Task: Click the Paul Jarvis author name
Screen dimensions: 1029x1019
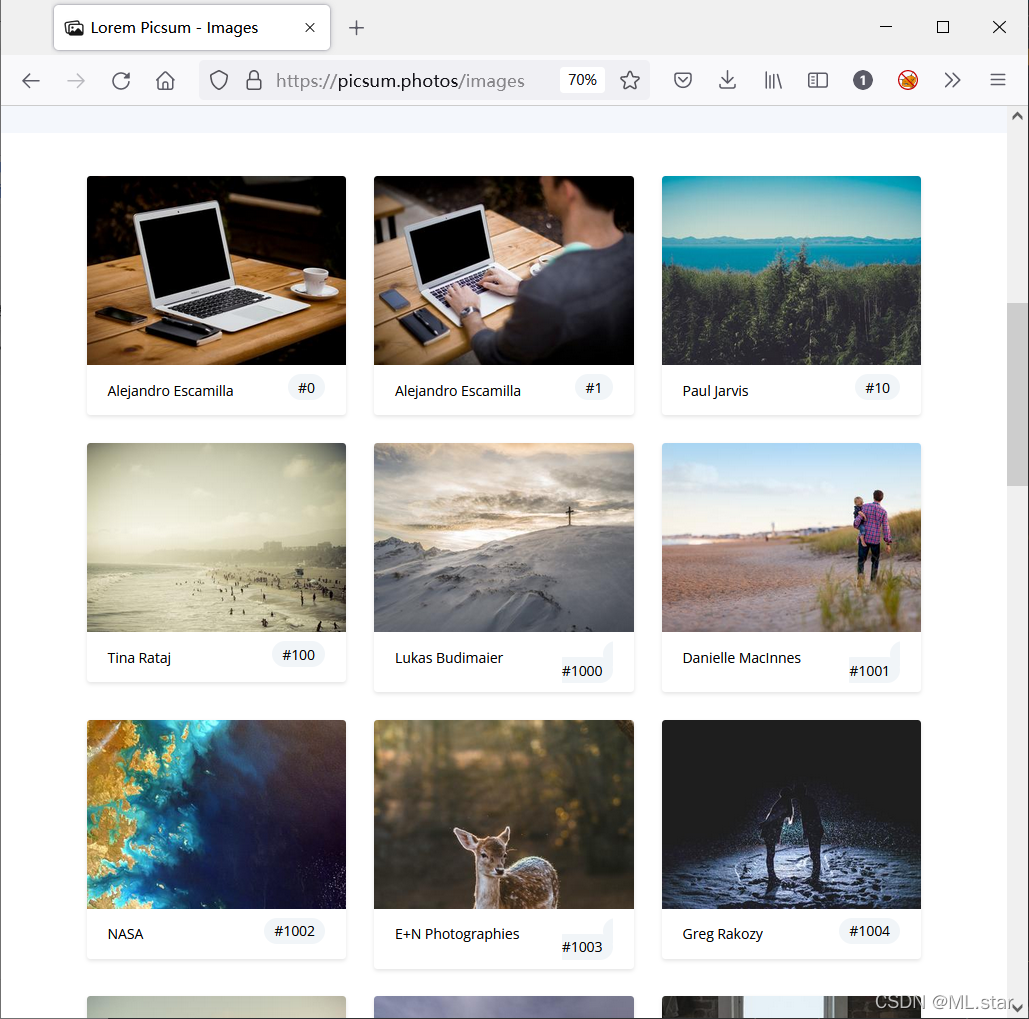Action: pos(715,391)
